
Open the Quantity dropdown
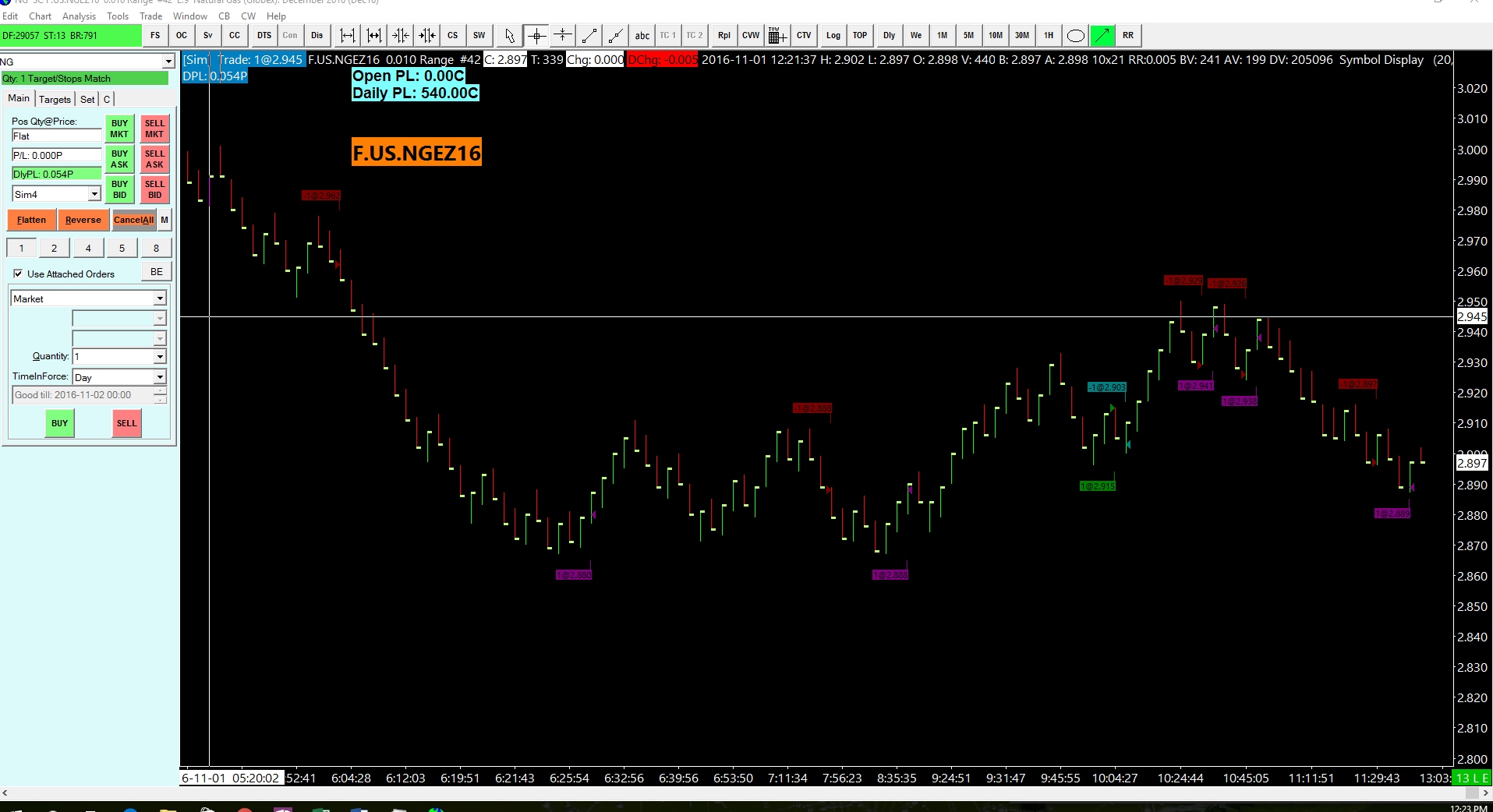pyautogui.click(x=160, y=356)
